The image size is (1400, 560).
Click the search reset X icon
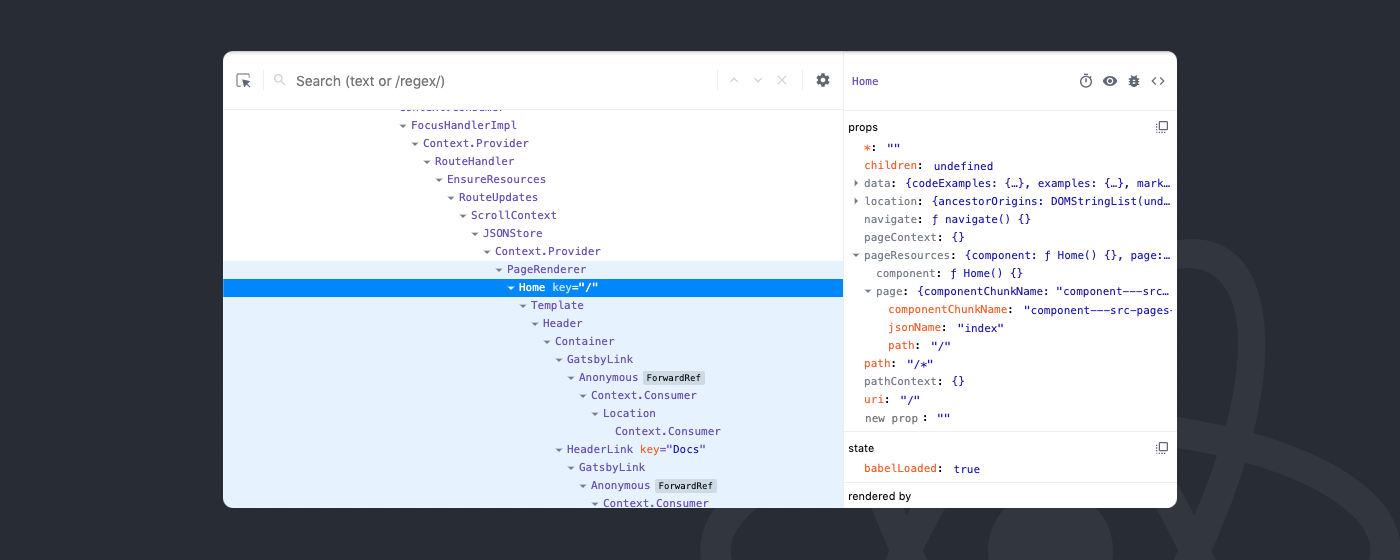(782, 81)
